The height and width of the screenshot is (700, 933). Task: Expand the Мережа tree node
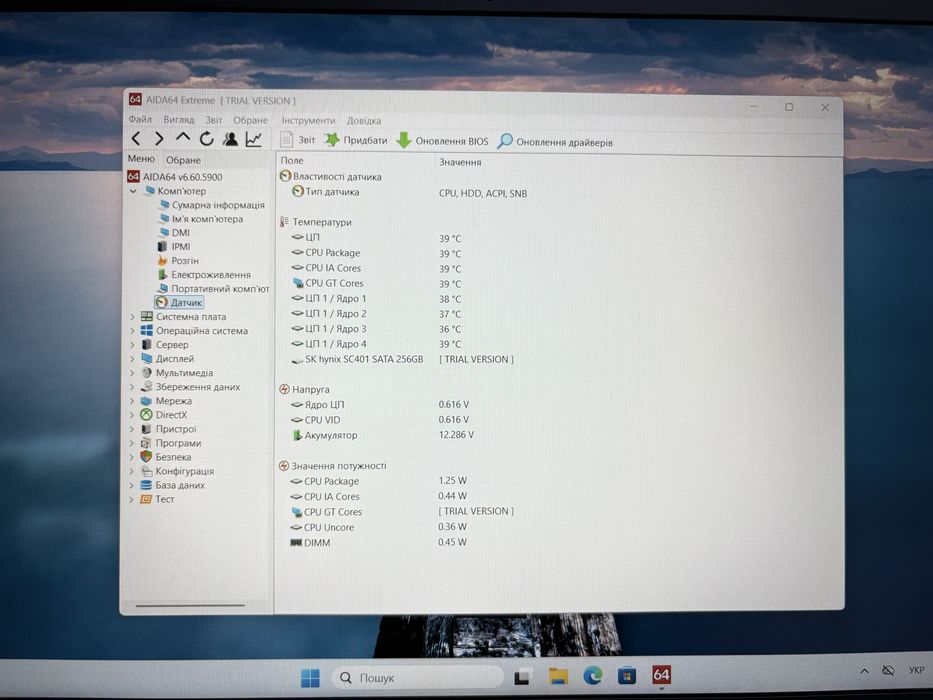tap(132, 401)
